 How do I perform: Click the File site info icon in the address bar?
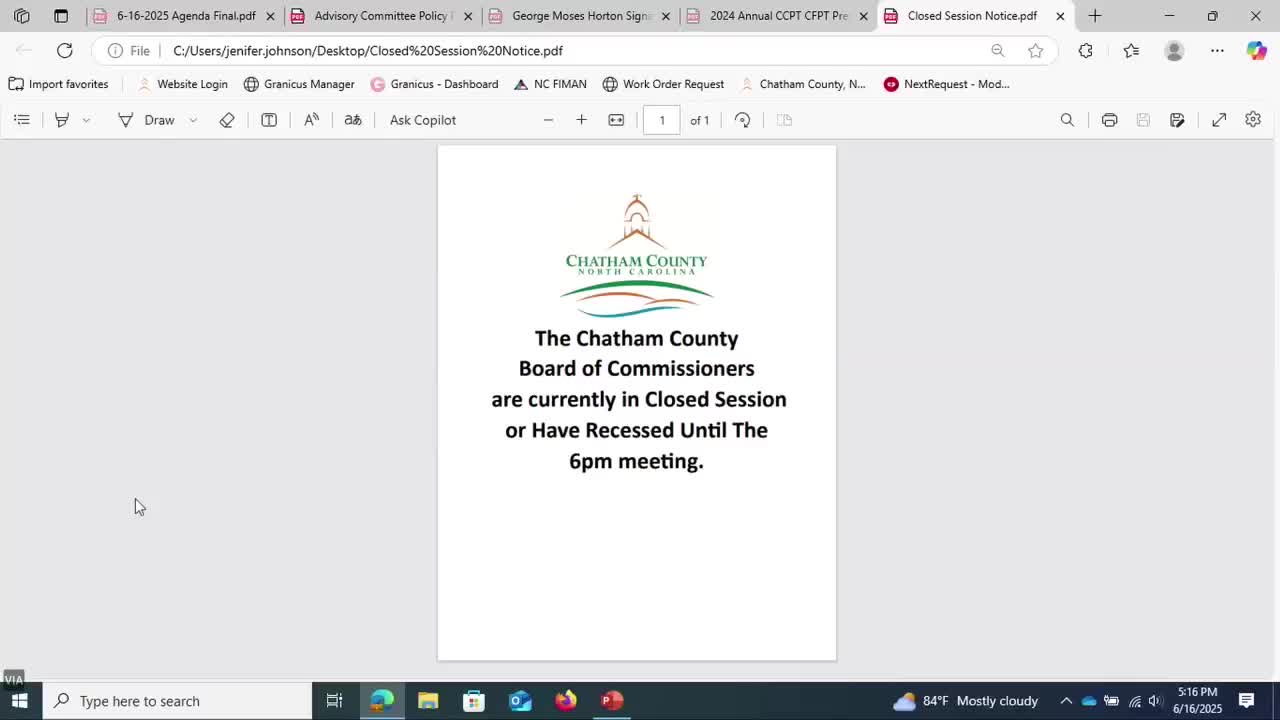(x=129, y=50)
